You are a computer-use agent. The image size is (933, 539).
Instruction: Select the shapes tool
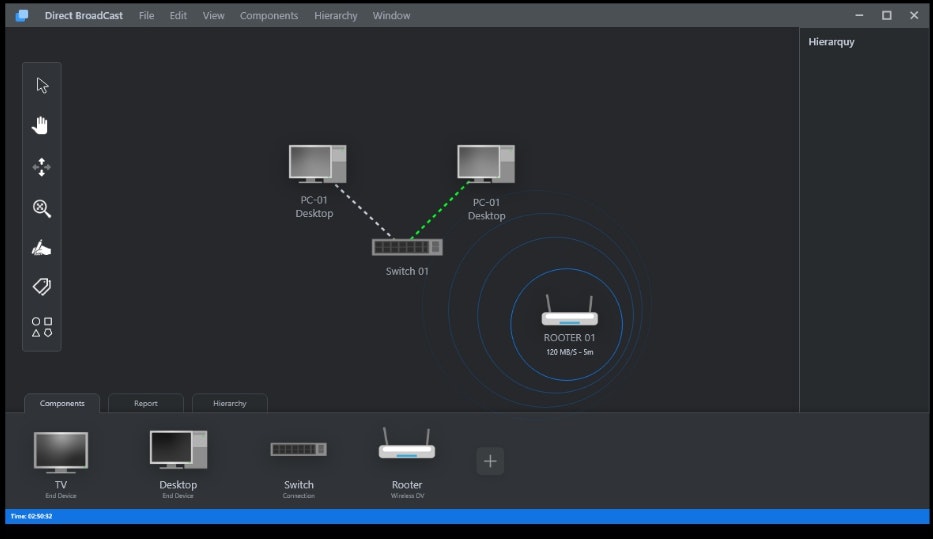pyautogui.click(x=42, y=327)
